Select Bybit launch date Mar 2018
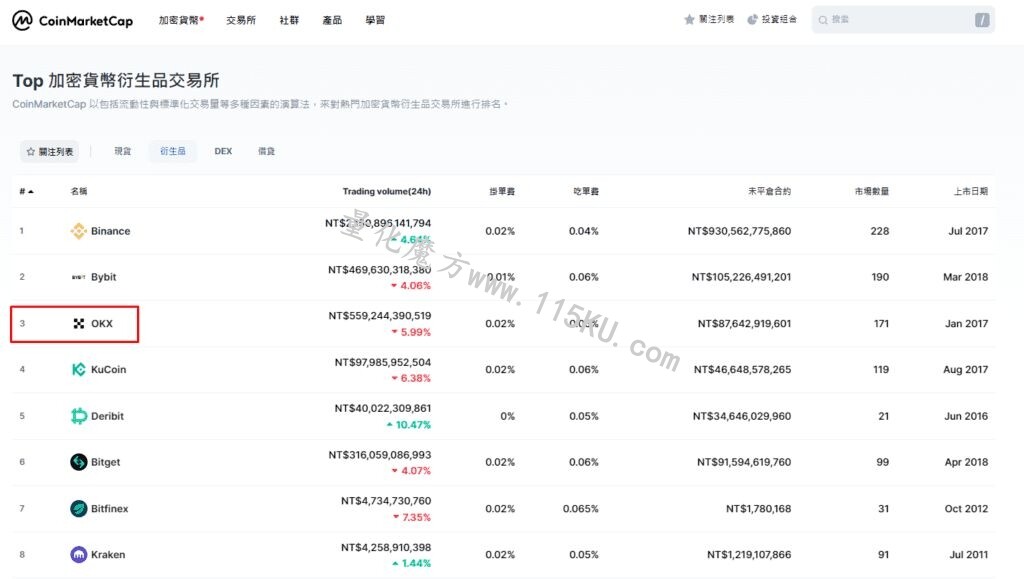The height and width of the screenshot is (579, 1024). point(965,277)
